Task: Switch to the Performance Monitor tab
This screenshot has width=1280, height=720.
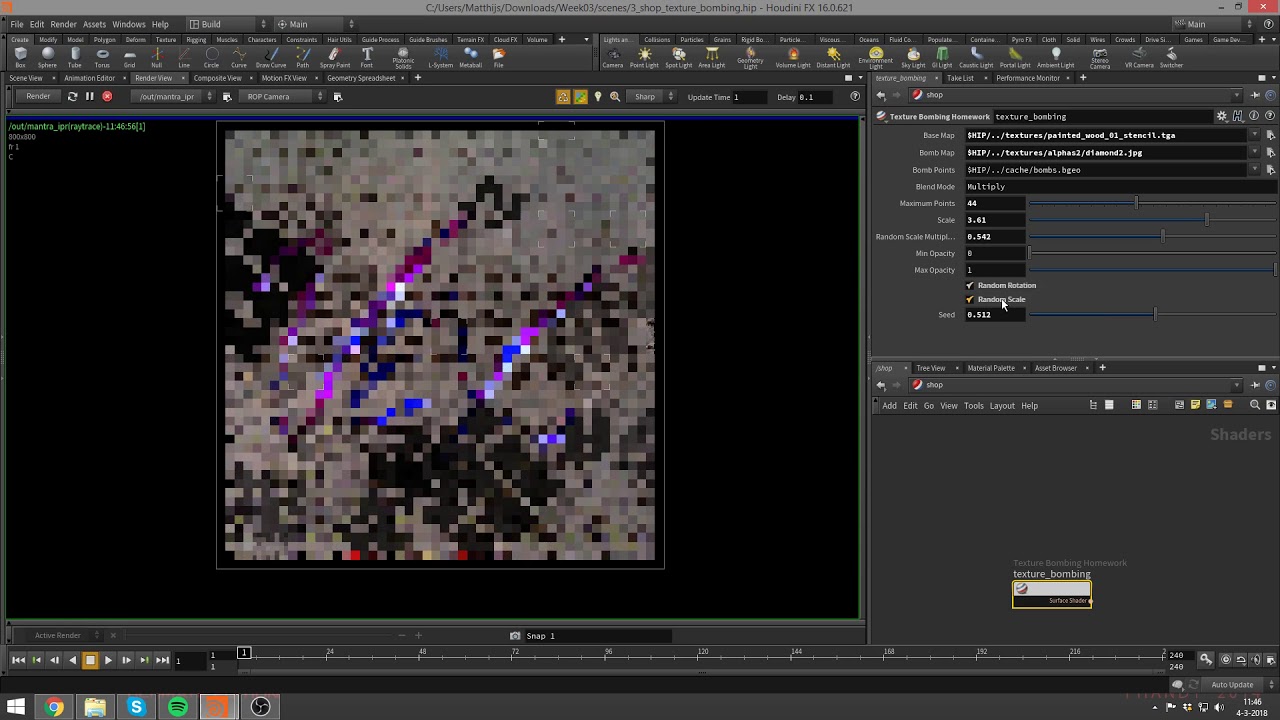Action: tap(1027, 78)
